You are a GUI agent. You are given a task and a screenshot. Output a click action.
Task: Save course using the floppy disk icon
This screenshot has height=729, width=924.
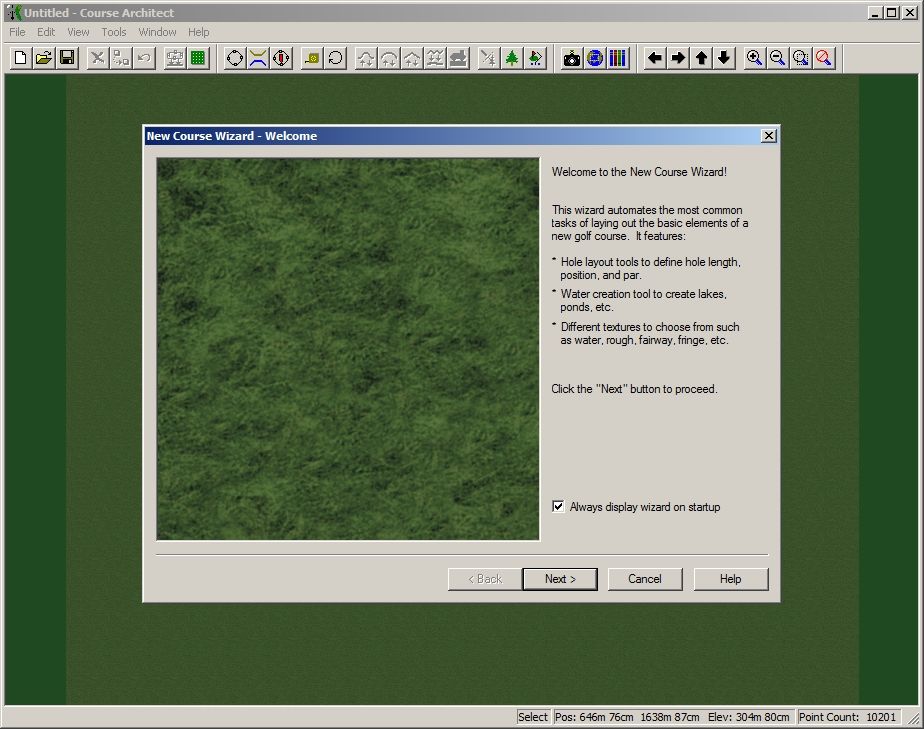pyautogui.click(x=67, y=58)
